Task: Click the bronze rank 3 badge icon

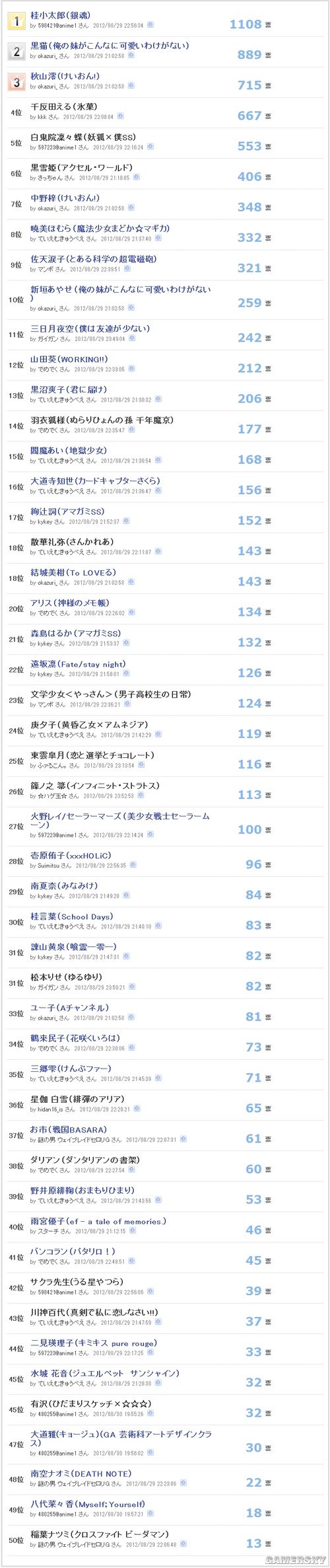Action: tap(16, 81)
